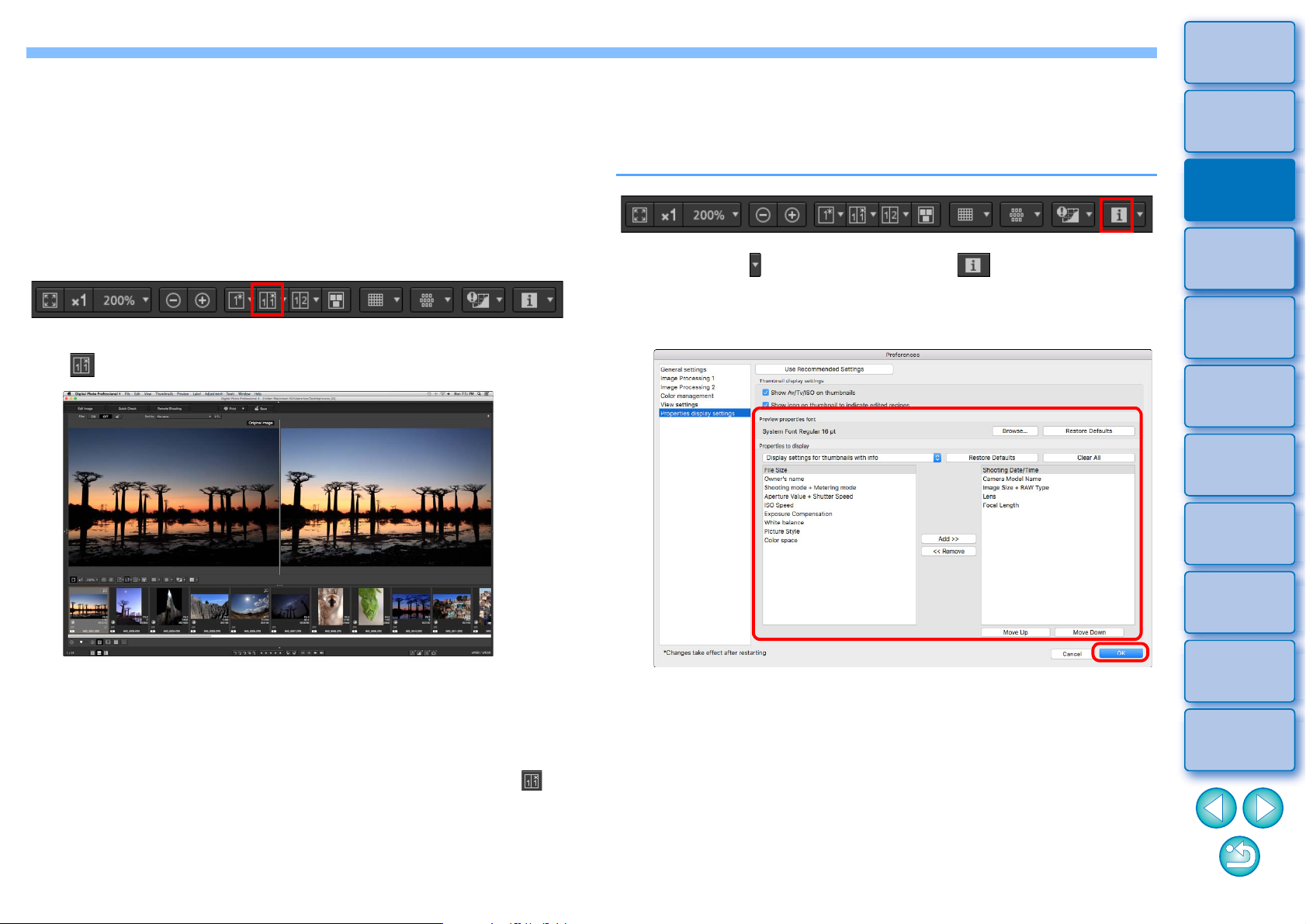This screenshot has width=1306, height=924.
Task: Click fit-to-window icon in the lower-left toolbar
Action: pyautogui.click(x=50, y=300)
